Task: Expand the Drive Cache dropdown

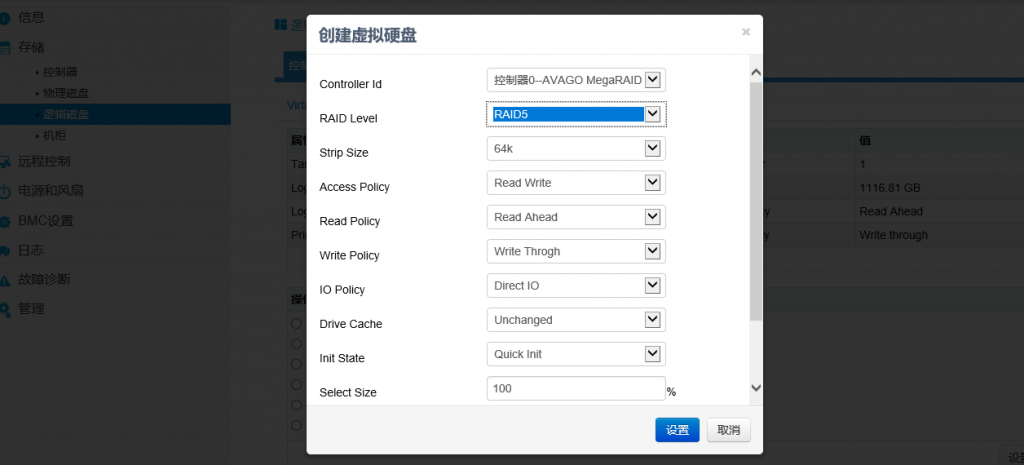Action: click(x=575, y=320)
